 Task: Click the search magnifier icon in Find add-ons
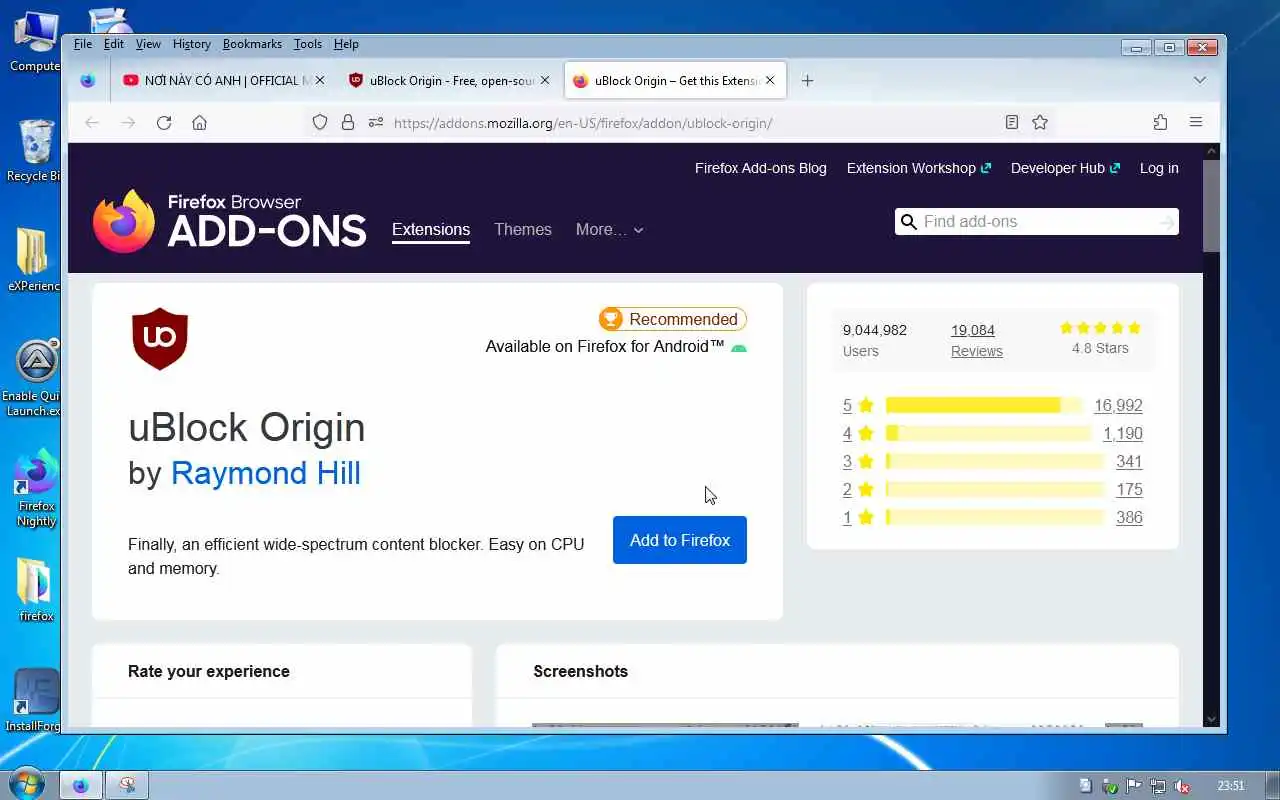click(x=908, y=222)
